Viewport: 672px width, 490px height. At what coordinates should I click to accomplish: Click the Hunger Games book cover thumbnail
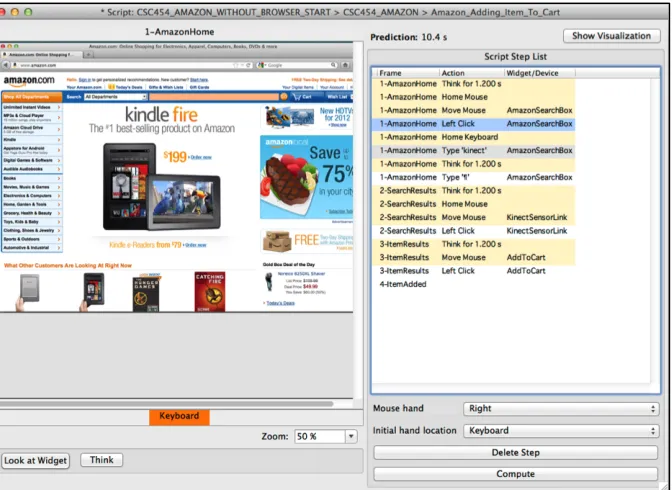pyautogui.click(x=146, y=293)
